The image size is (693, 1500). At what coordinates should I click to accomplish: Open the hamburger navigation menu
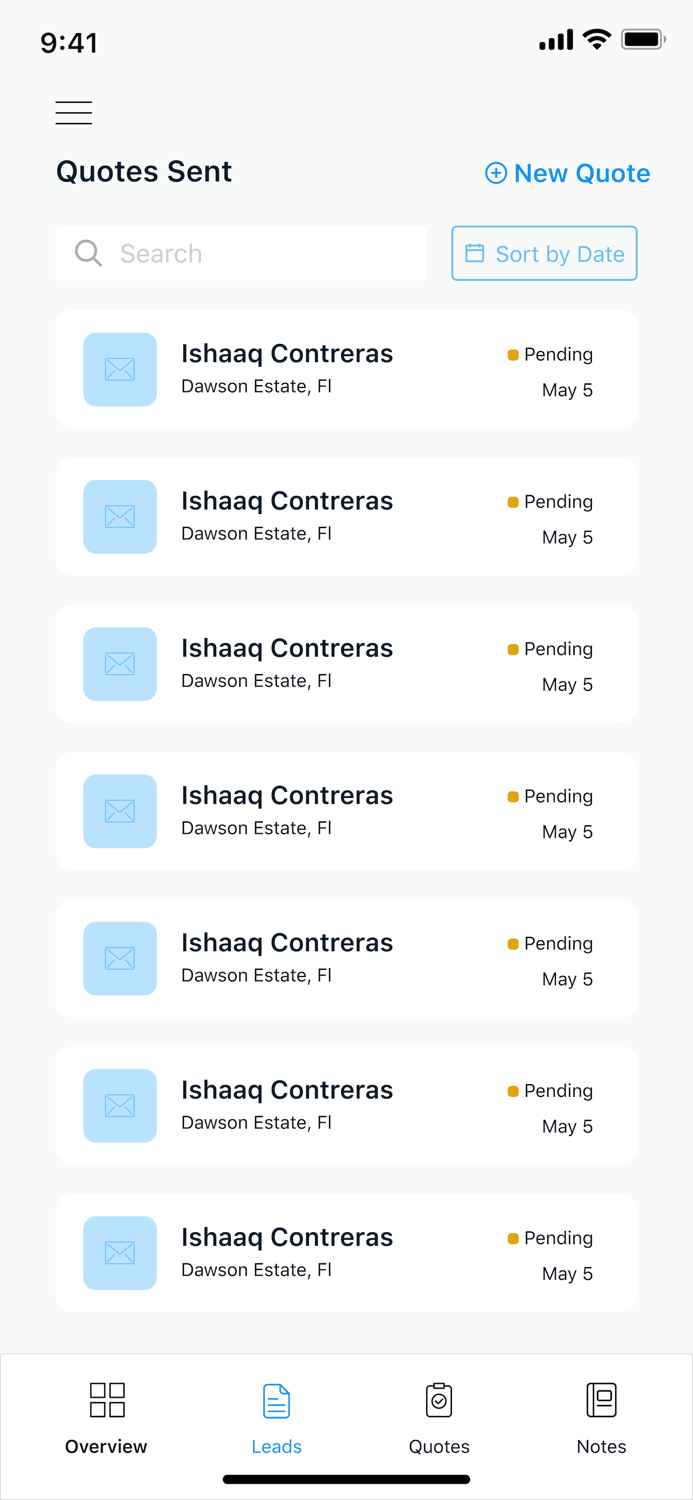pos(73,112)
